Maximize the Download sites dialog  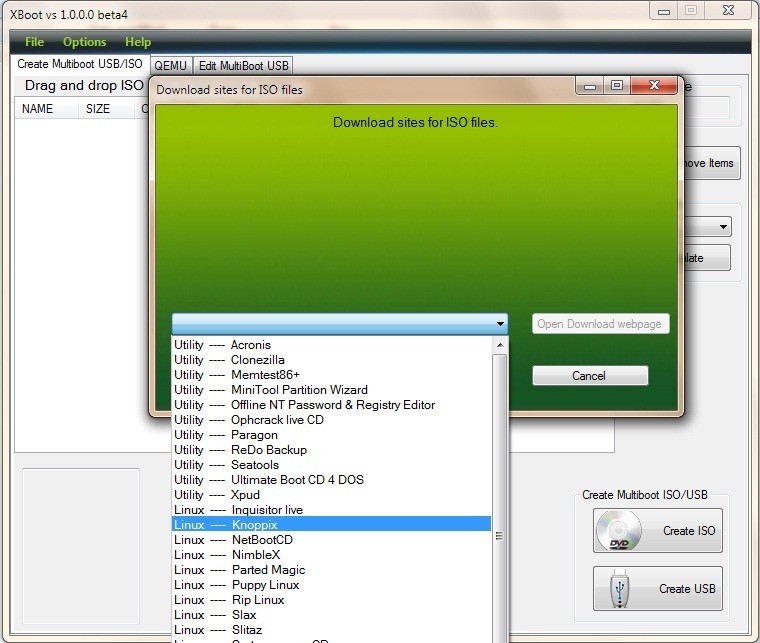click(x=617, y=85)
